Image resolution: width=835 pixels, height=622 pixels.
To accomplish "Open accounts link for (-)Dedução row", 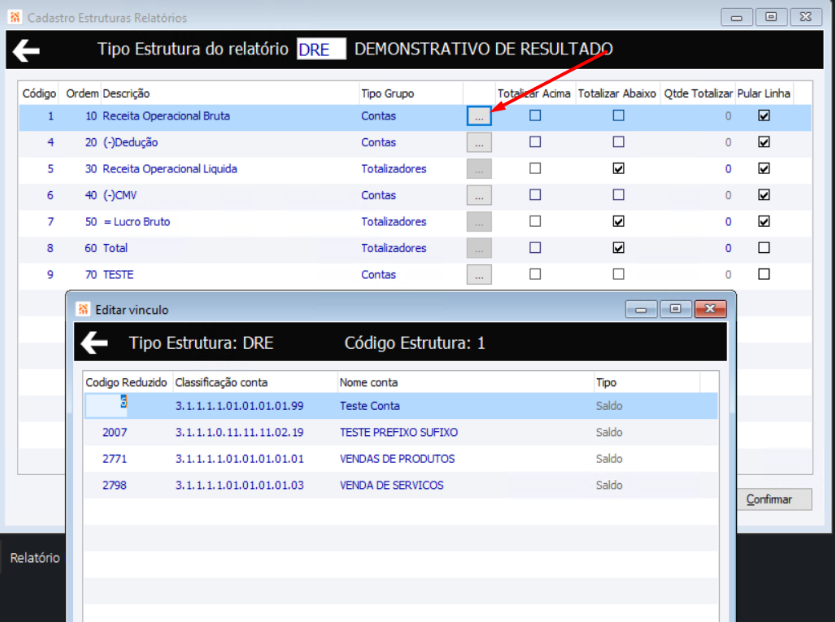I will pos(479,142).
